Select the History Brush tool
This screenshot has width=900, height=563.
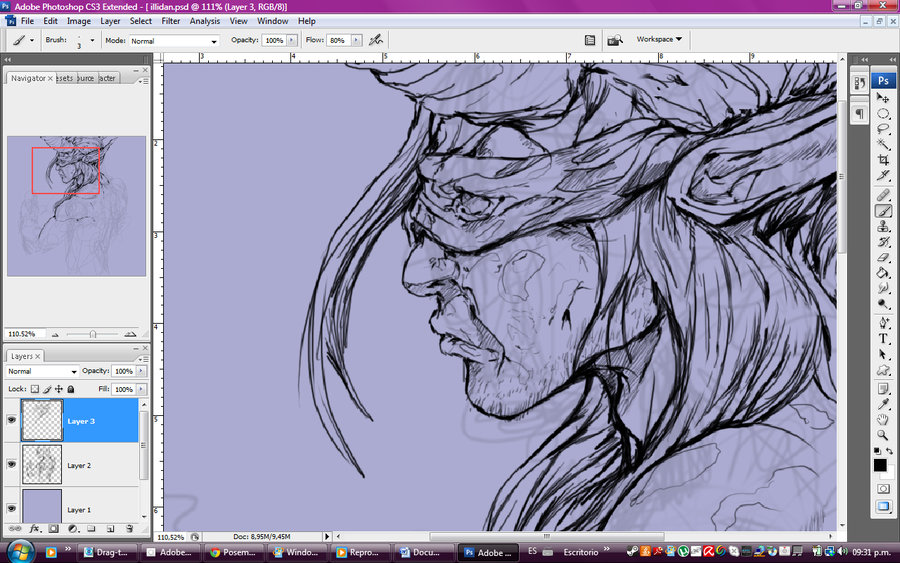pos(883,242)
